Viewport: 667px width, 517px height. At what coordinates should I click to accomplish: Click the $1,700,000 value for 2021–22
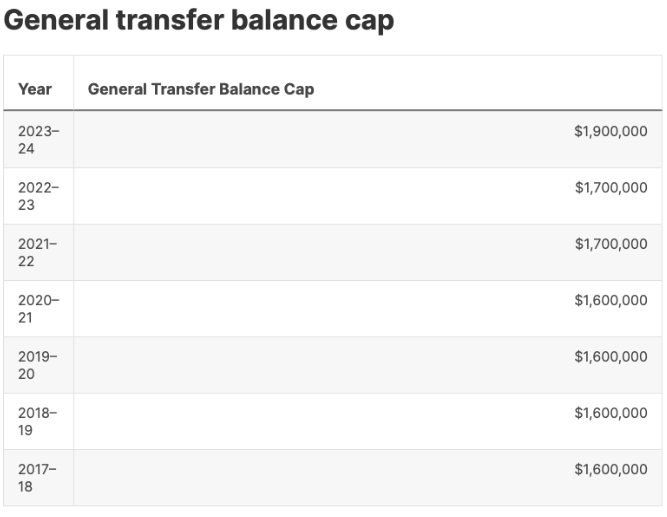tap(610, 243)
